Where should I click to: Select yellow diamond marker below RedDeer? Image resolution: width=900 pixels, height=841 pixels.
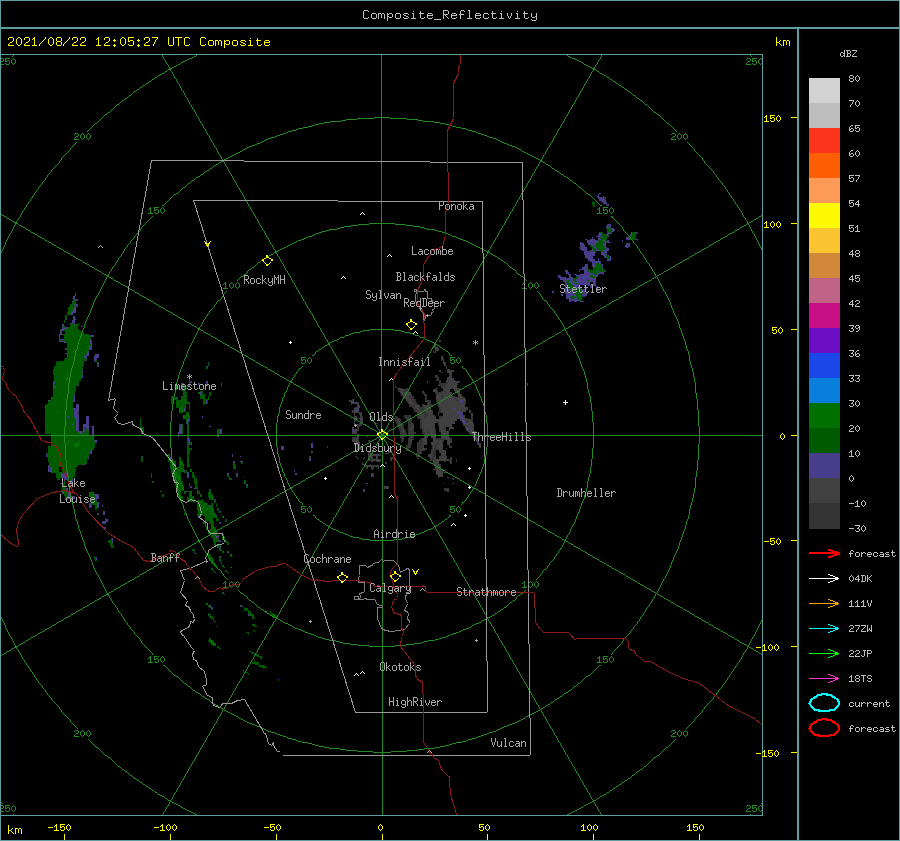pos(411,325)
